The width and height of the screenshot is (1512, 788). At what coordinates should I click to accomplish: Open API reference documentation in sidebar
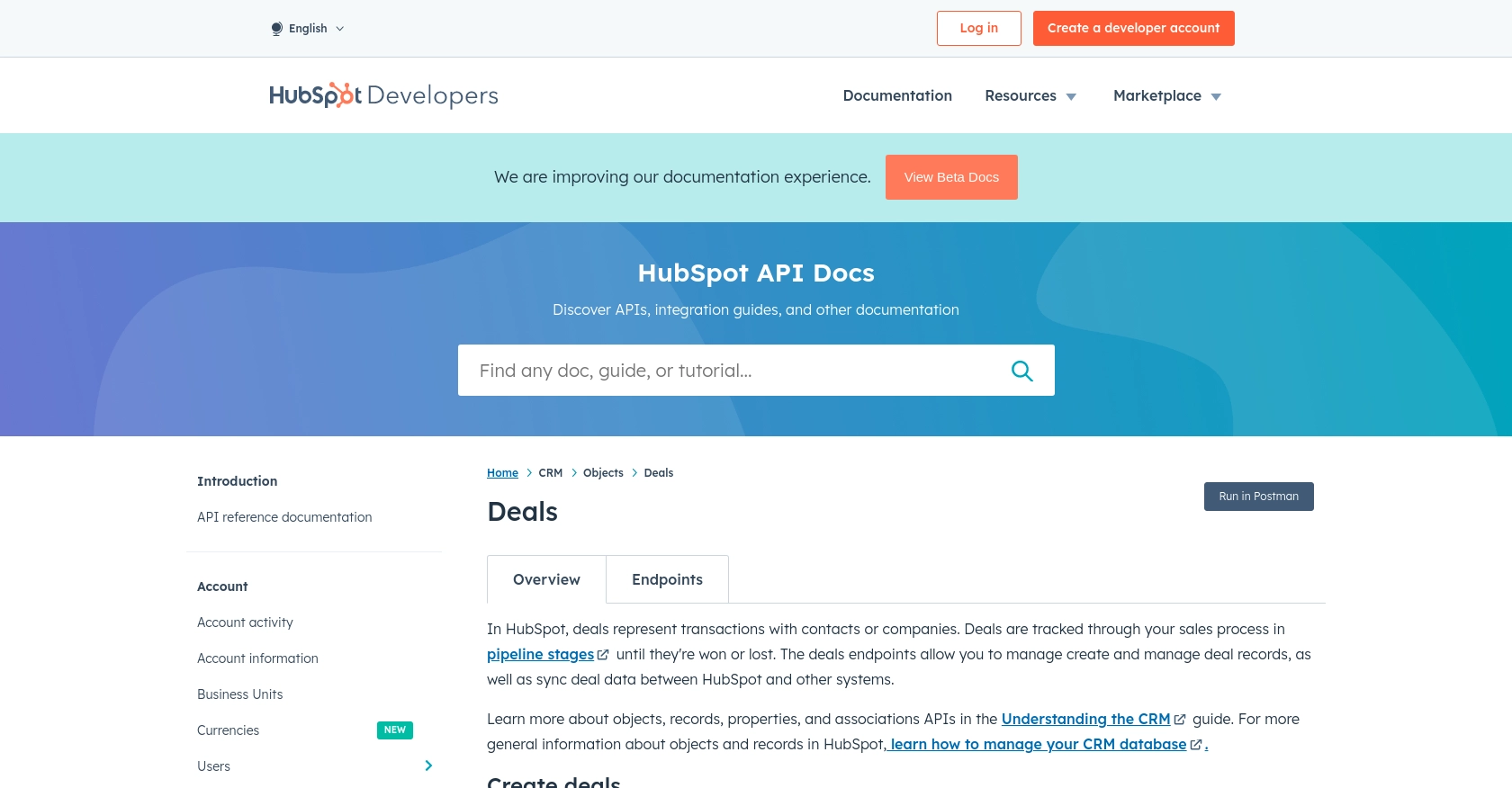pyautogui.click(x=284, y=517)
